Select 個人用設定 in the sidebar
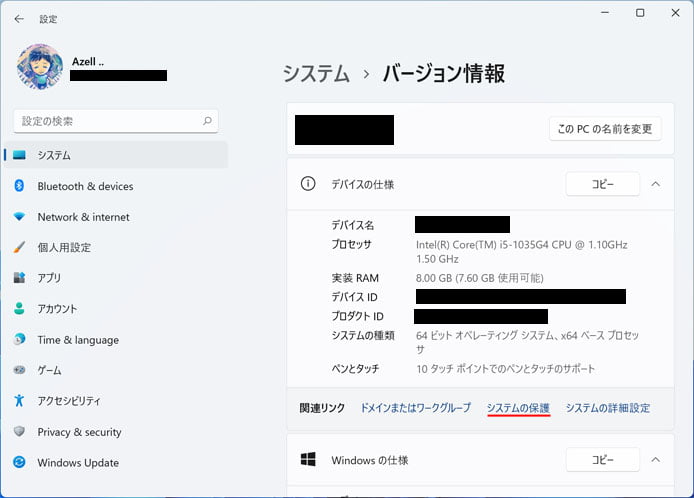Viewport: 694px width, 498px height. tap(64, 247)
